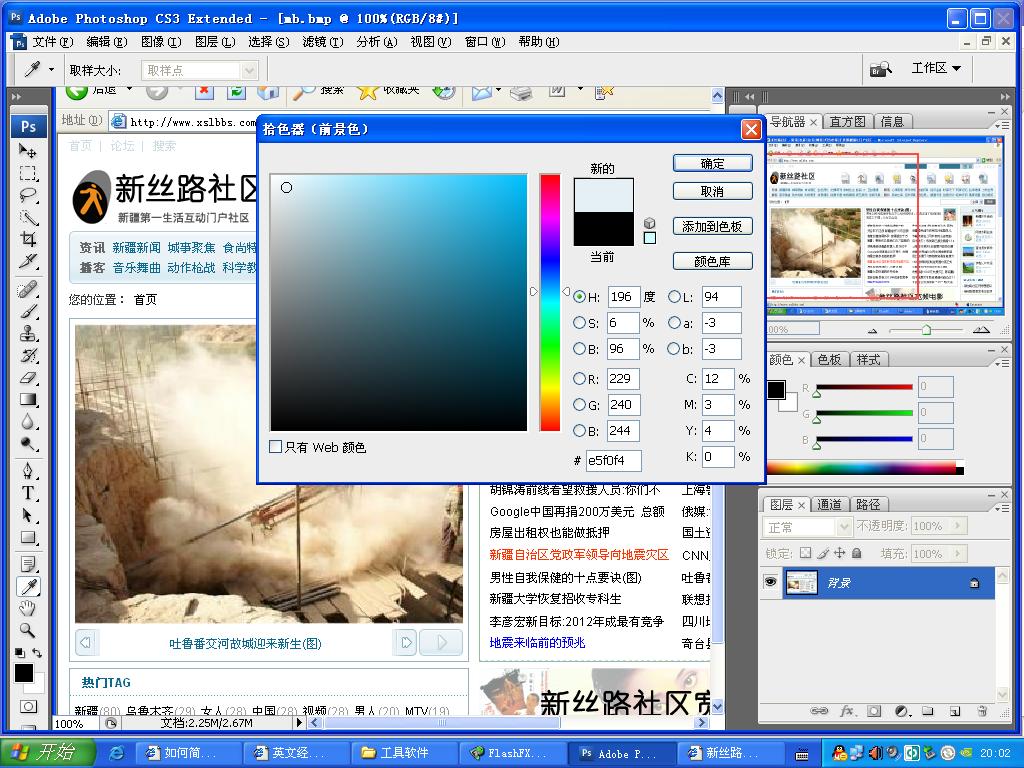Select the Move tool in toolbox
The image size is (1024, 768).
[x=28, y=151]
